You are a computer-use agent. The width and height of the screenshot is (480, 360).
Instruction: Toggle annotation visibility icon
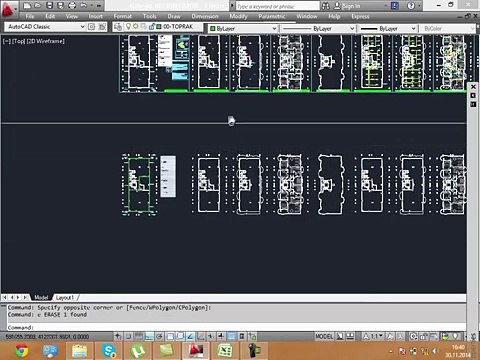(389, 336)
